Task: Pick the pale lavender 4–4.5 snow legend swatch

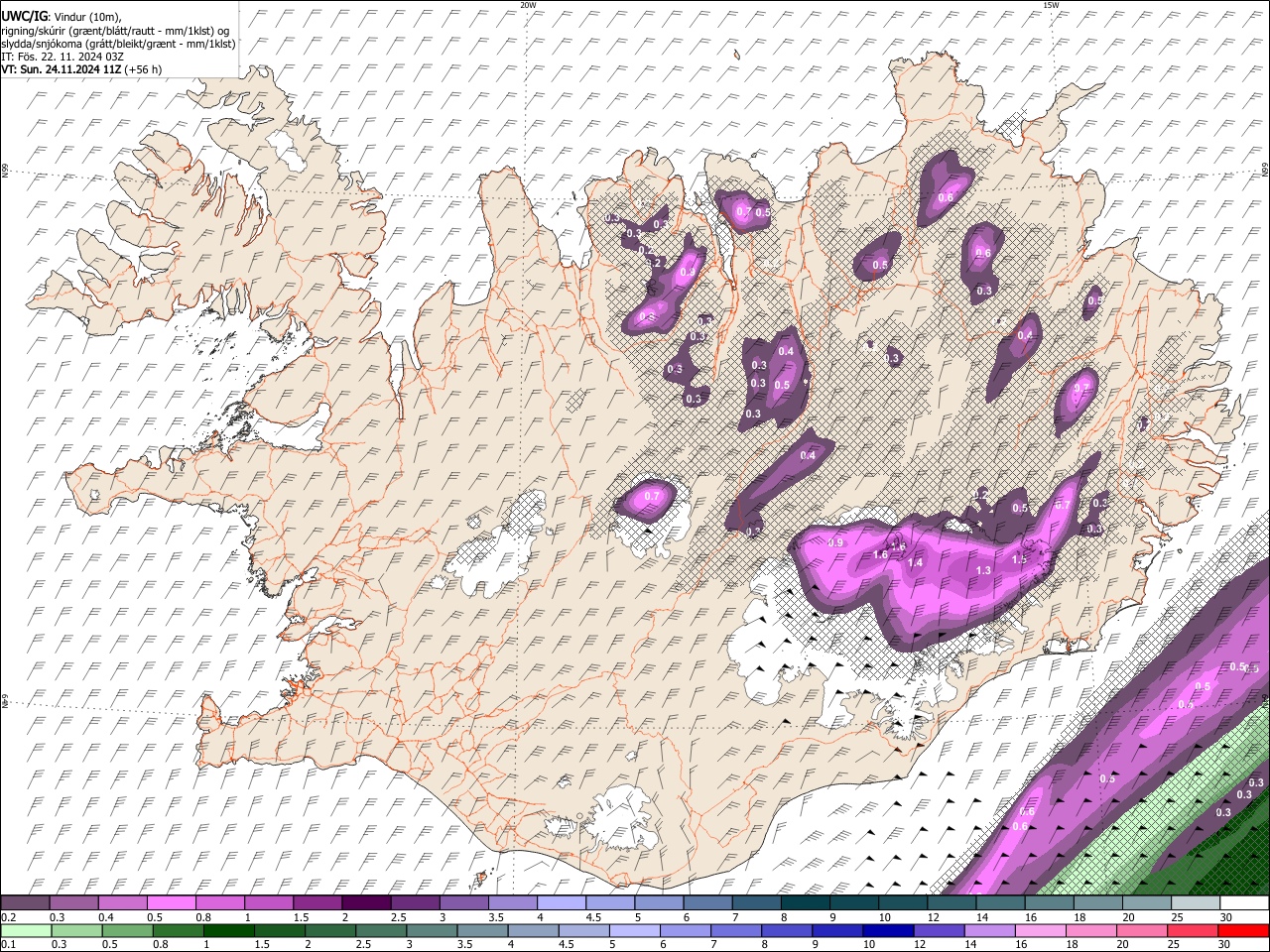Action: (x=562, y=902)
